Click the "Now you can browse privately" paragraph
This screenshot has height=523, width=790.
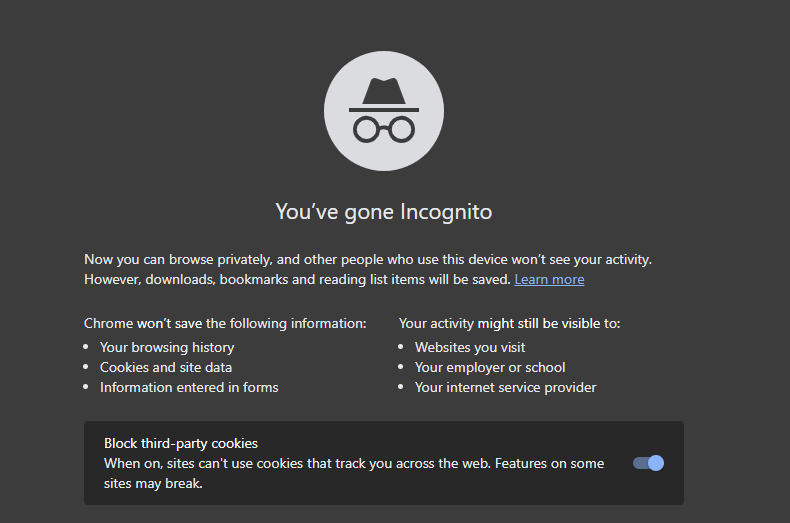(x=368, y=270)
